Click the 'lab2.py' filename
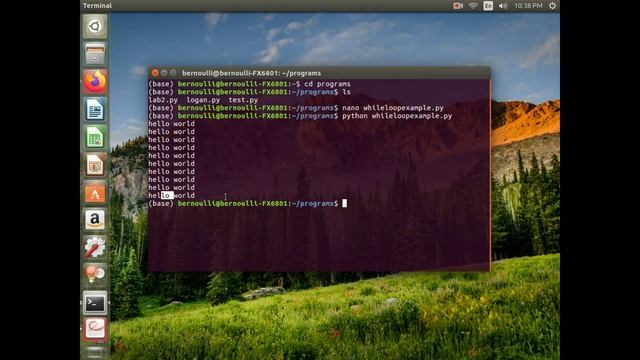 tap(163, 100)
